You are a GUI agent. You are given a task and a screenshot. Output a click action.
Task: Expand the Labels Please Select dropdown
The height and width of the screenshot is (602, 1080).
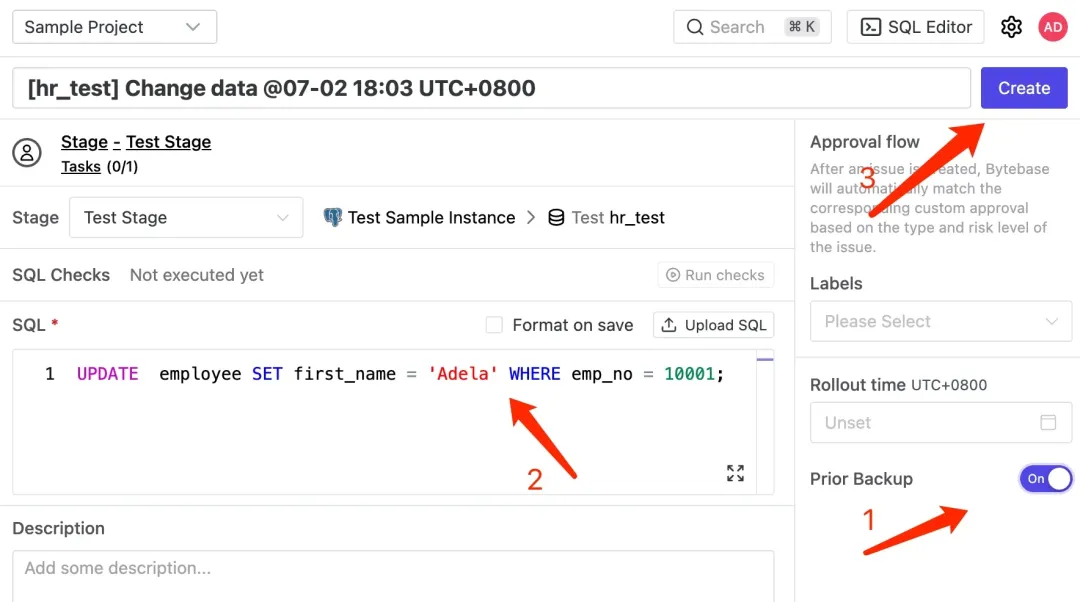pyautogui.click(x=940, y=321)
